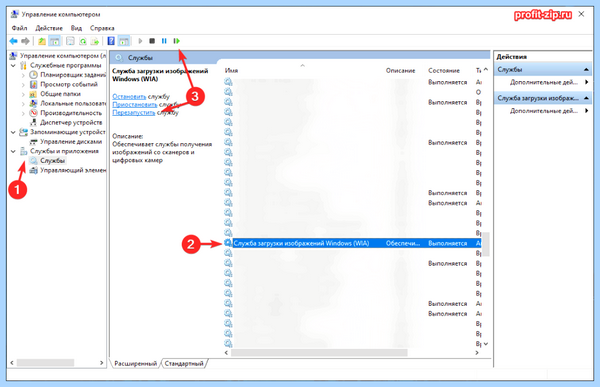
Task: Click the grey Forward arrow in toolbar
Action: pyautogui.click(x=25, y=41)
